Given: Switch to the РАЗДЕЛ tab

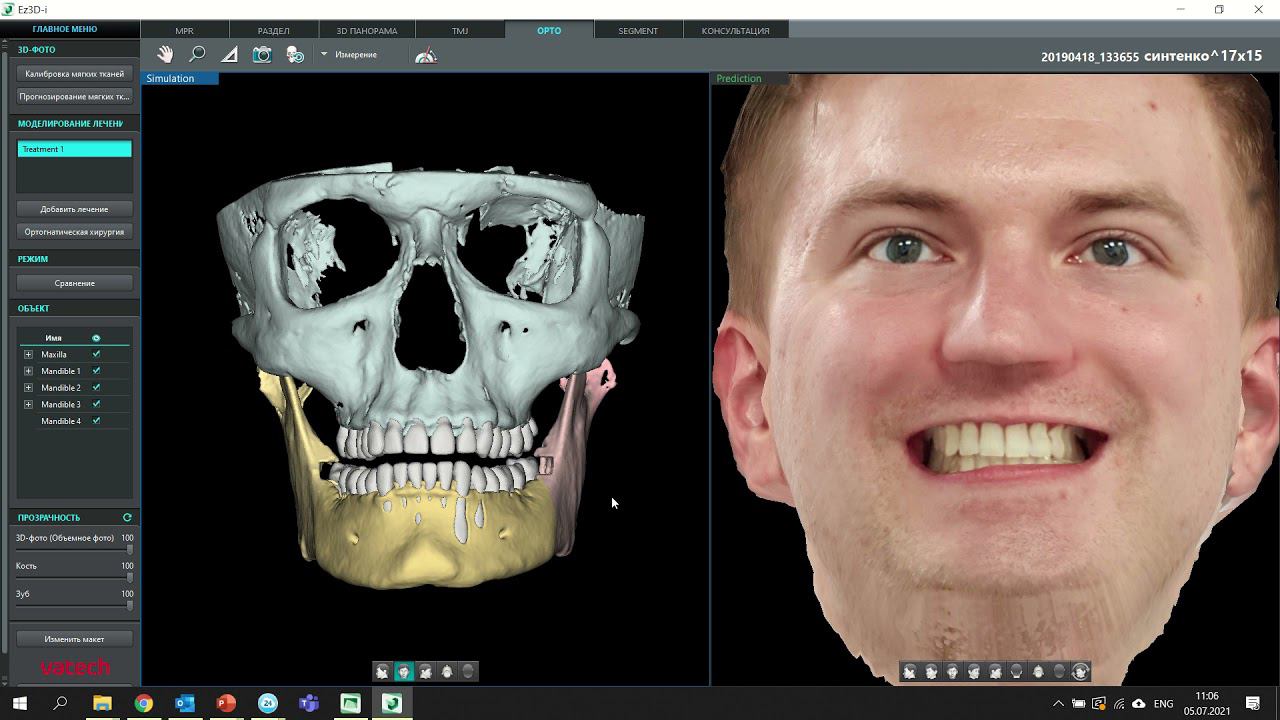Looking at the screenshot, I should point(274,30).
